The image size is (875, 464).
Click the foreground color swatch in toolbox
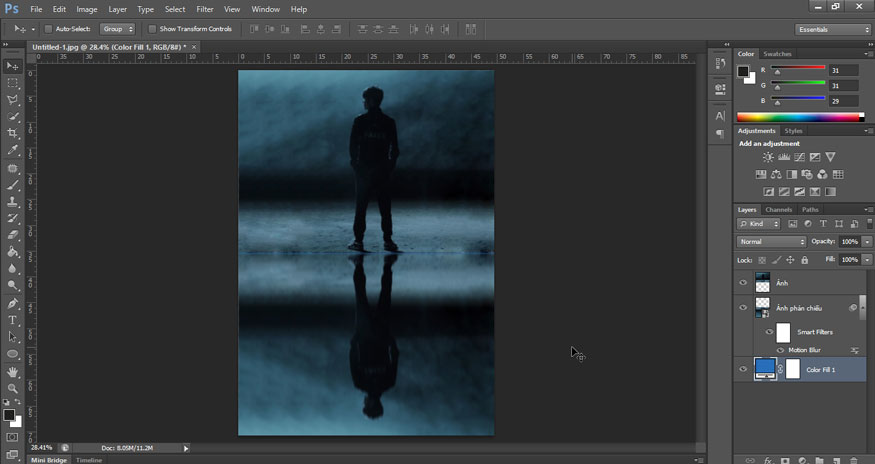[9, 415]
